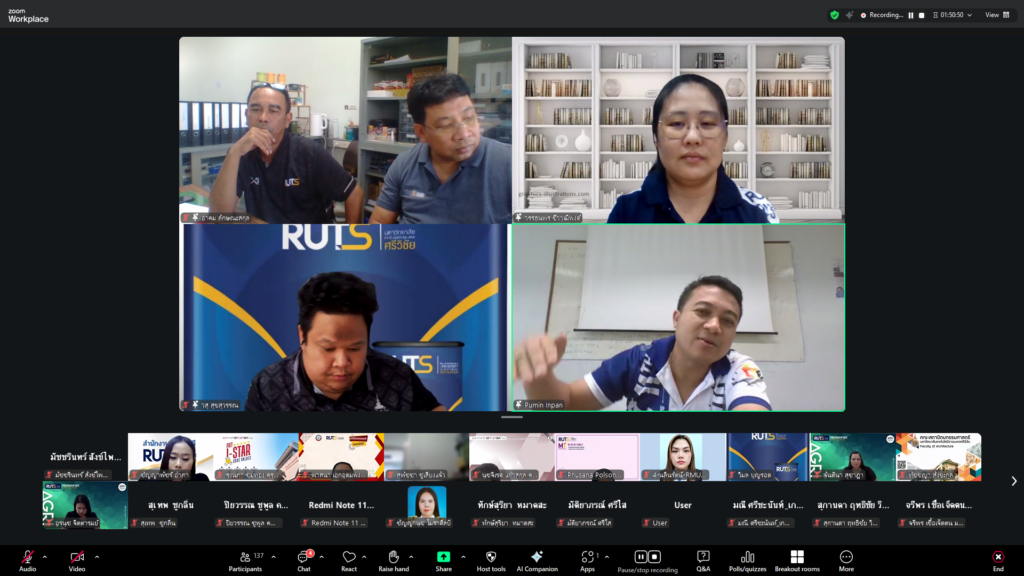
Task: Open Host tools shield icon
Action: [x=491, y=558]
